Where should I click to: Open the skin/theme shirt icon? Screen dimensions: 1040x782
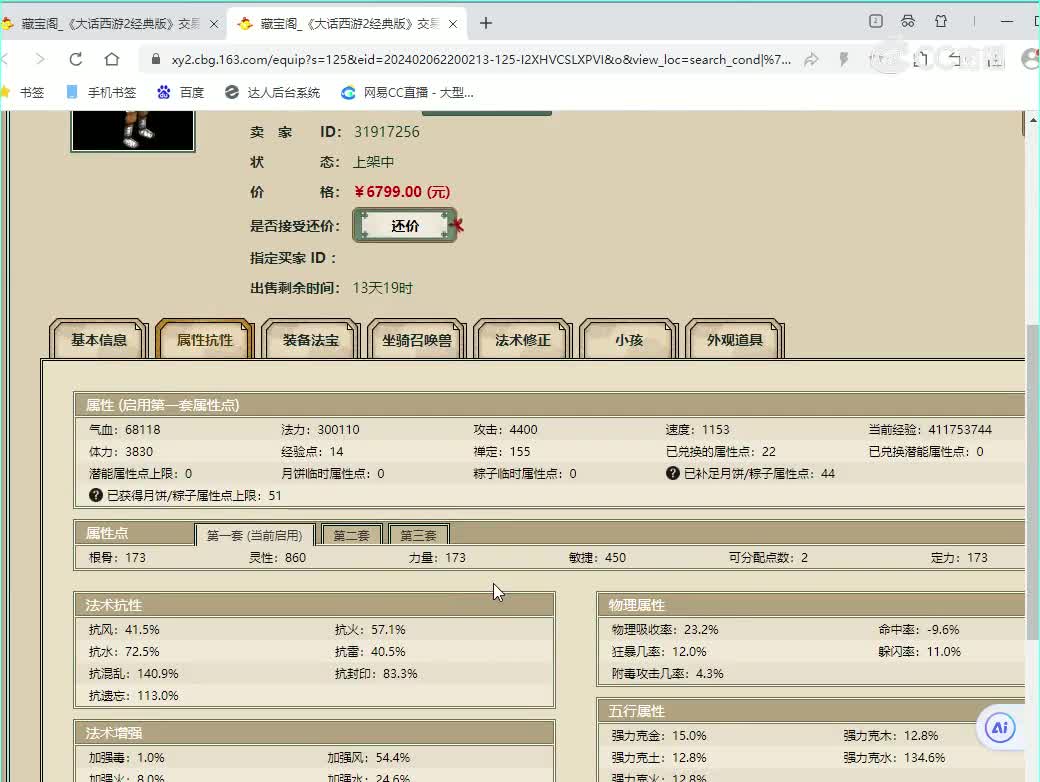pyautogui.click(x=941, y=21)
